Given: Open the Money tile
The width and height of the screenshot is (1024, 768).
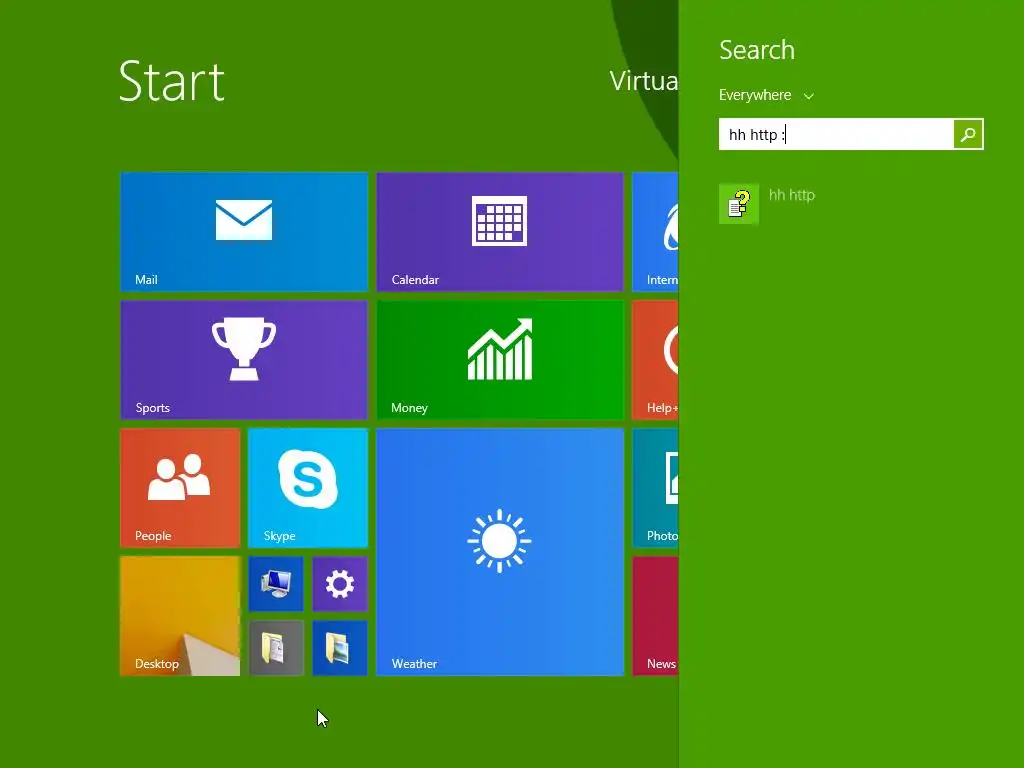Looking at the screenshot, I should pos(500,360).
